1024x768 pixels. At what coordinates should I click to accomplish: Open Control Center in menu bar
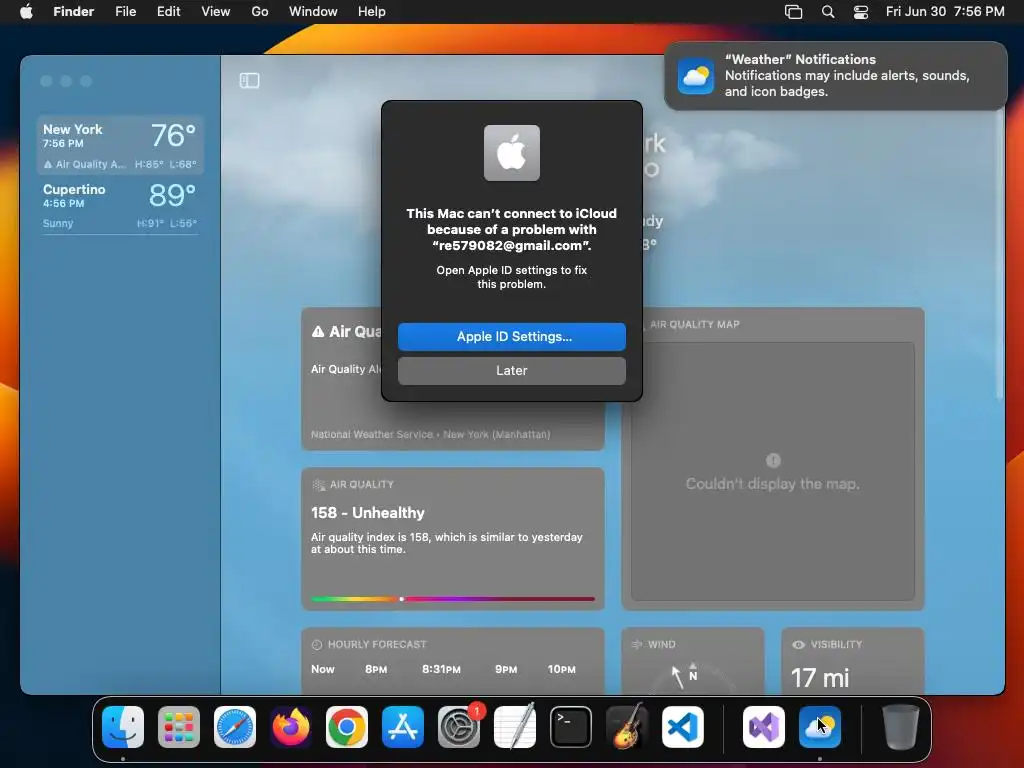pos(861,12)
